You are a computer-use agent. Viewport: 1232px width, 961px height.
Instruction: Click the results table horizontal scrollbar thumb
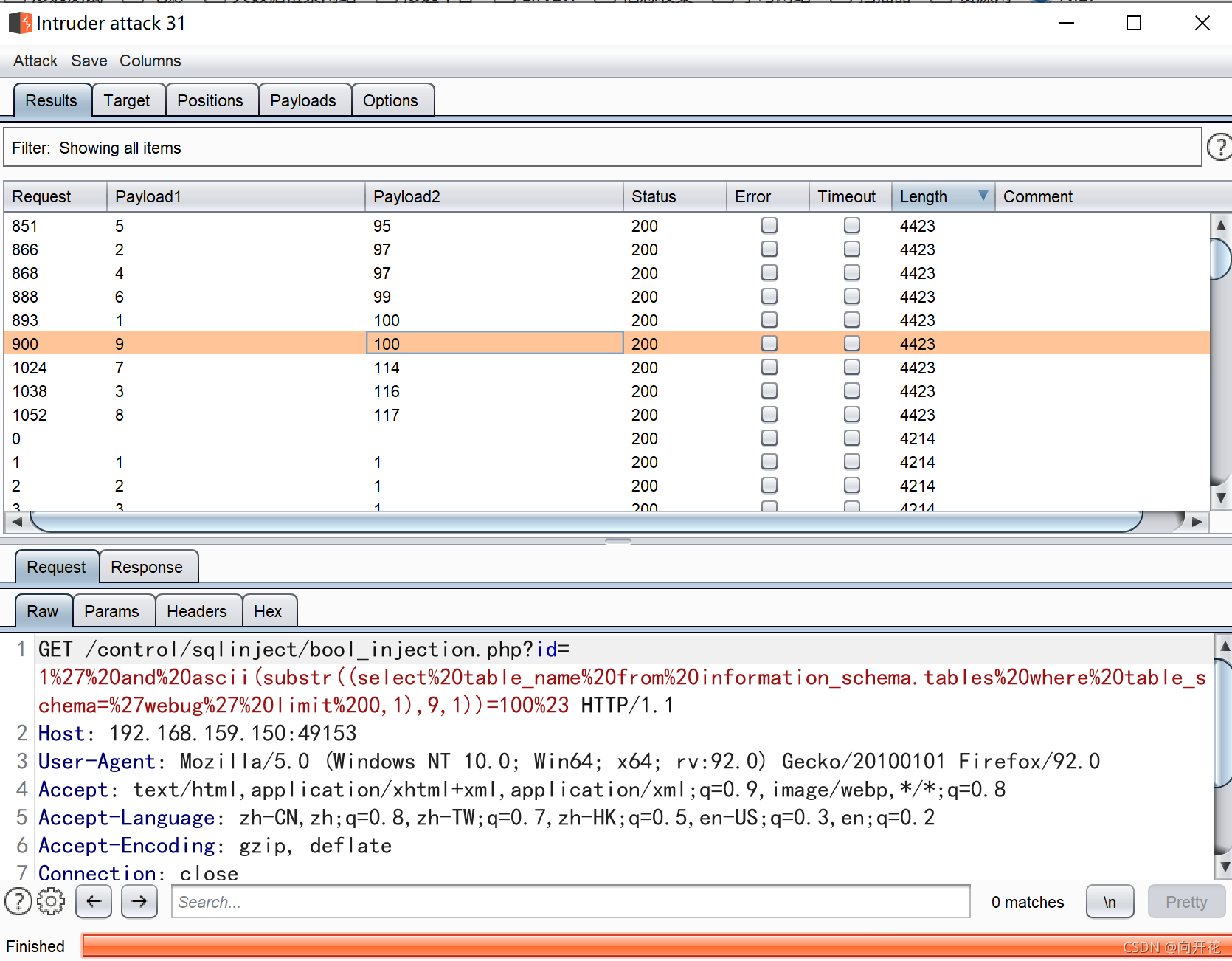coord(586,522)
